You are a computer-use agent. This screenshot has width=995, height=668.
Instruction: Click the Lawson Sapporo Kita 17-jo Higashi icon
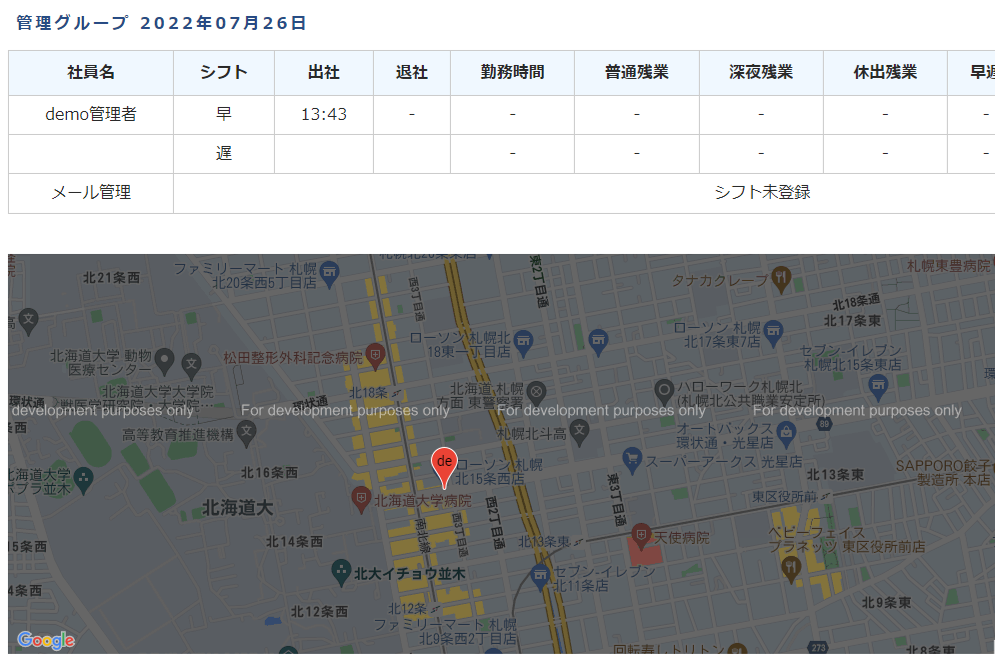(774, 333)
